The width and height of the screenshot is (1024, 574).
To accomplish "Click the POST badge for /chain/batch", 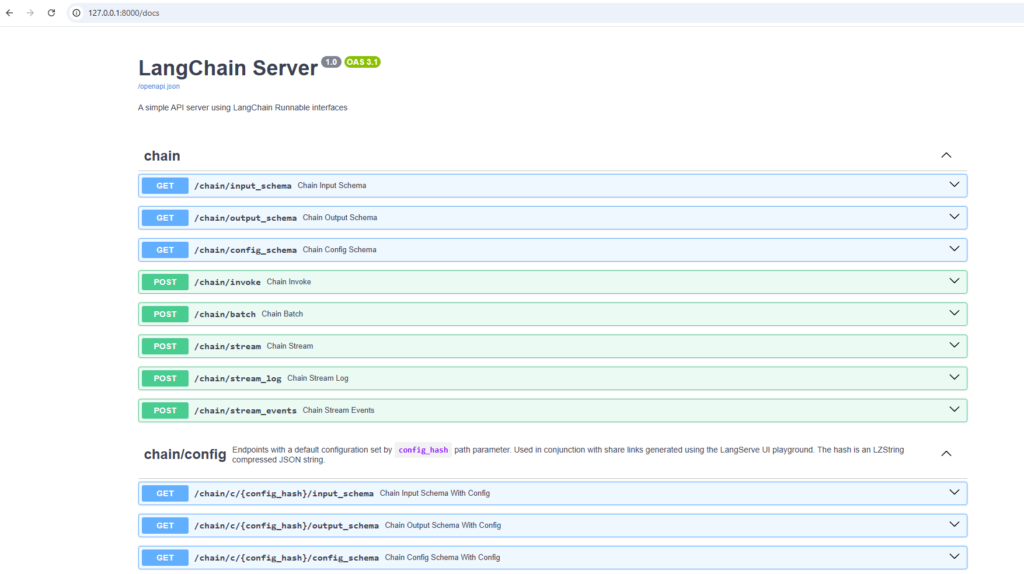I will 165,314.
